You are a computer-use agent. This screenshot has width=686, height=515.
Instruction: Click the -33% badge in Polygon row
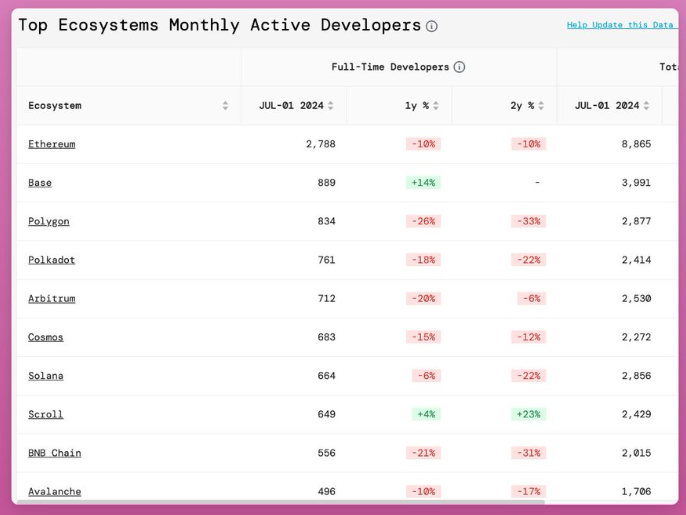pyautogui.click(x=528, y=221)
